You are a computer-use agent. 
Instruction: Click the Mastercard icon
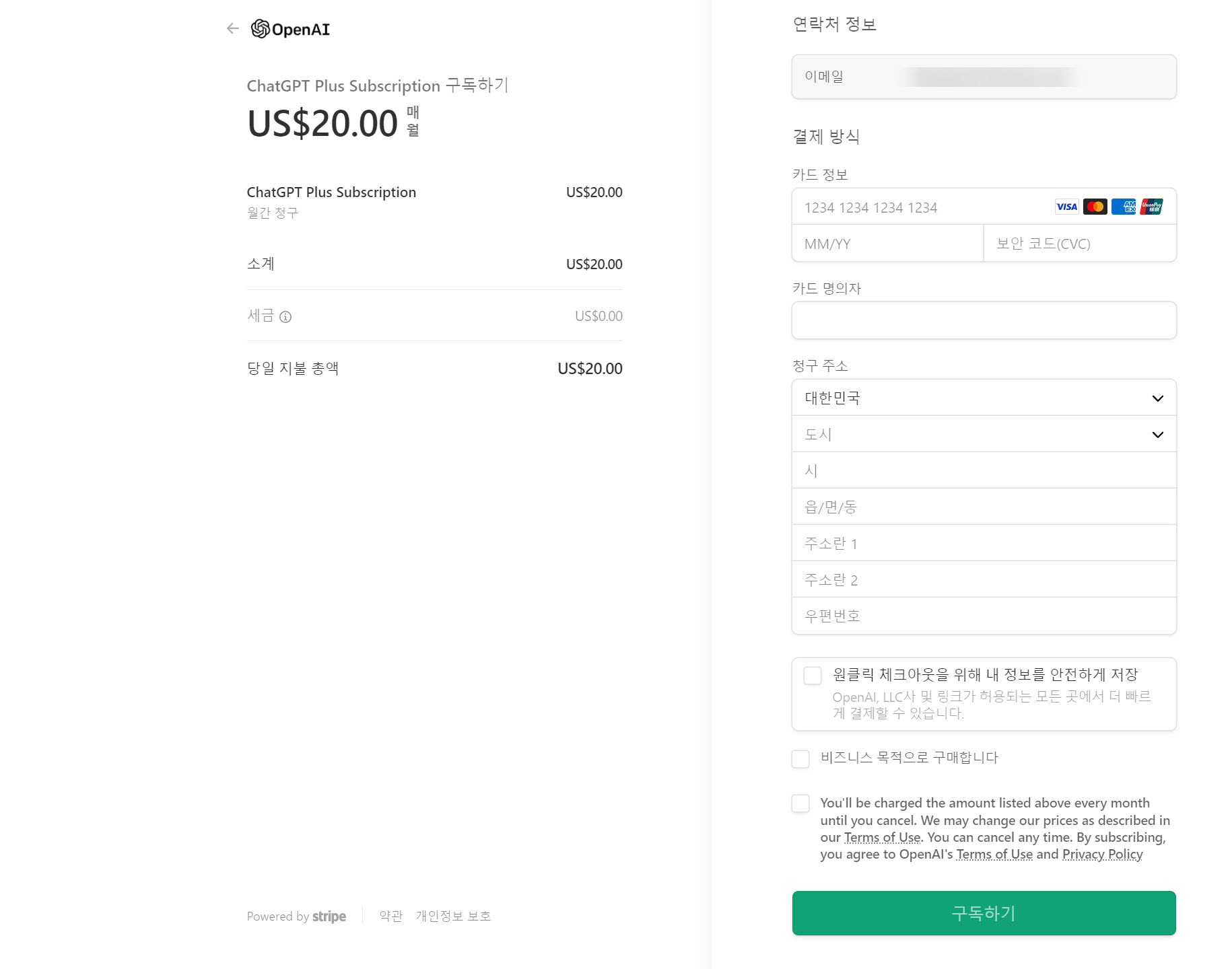coord(1095,207)
